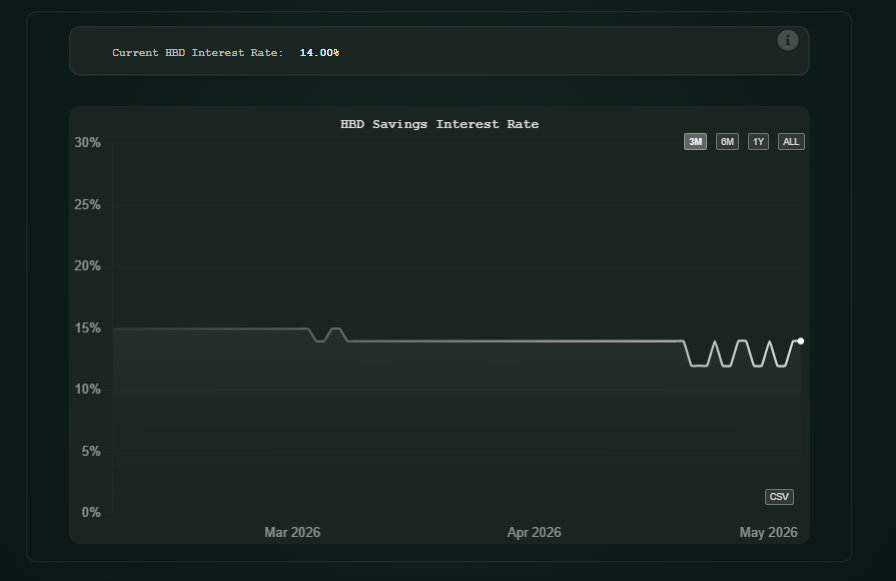Click the 20% y-axis label

87,266
